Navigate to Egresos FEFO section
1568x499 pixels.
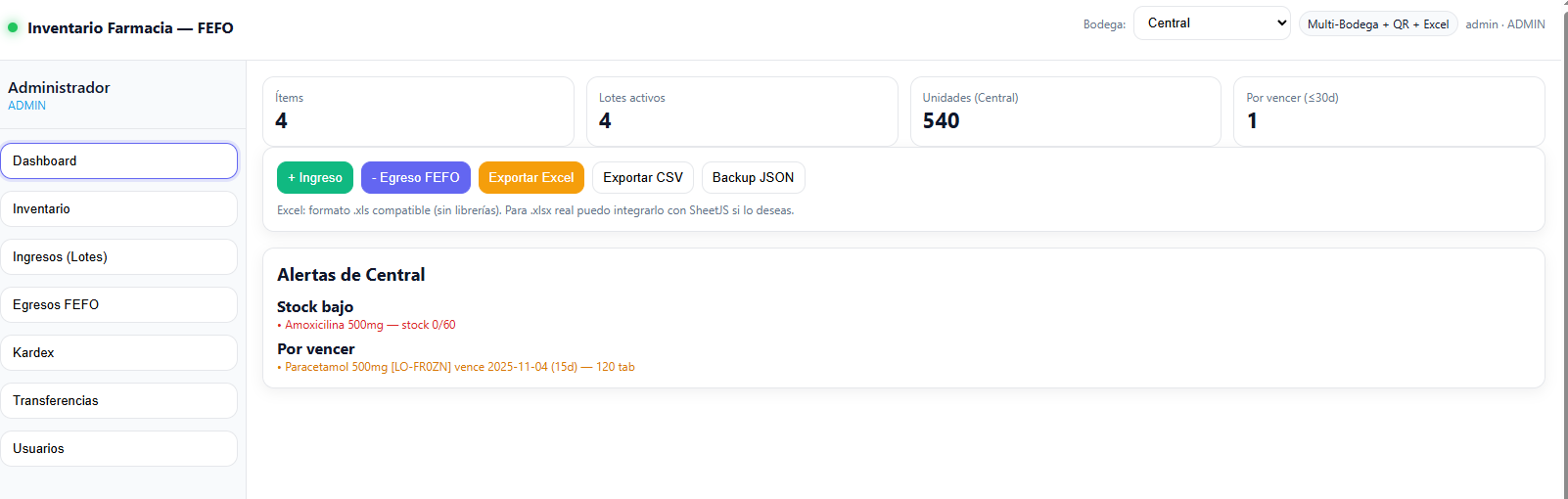click(x=118, y=305)
